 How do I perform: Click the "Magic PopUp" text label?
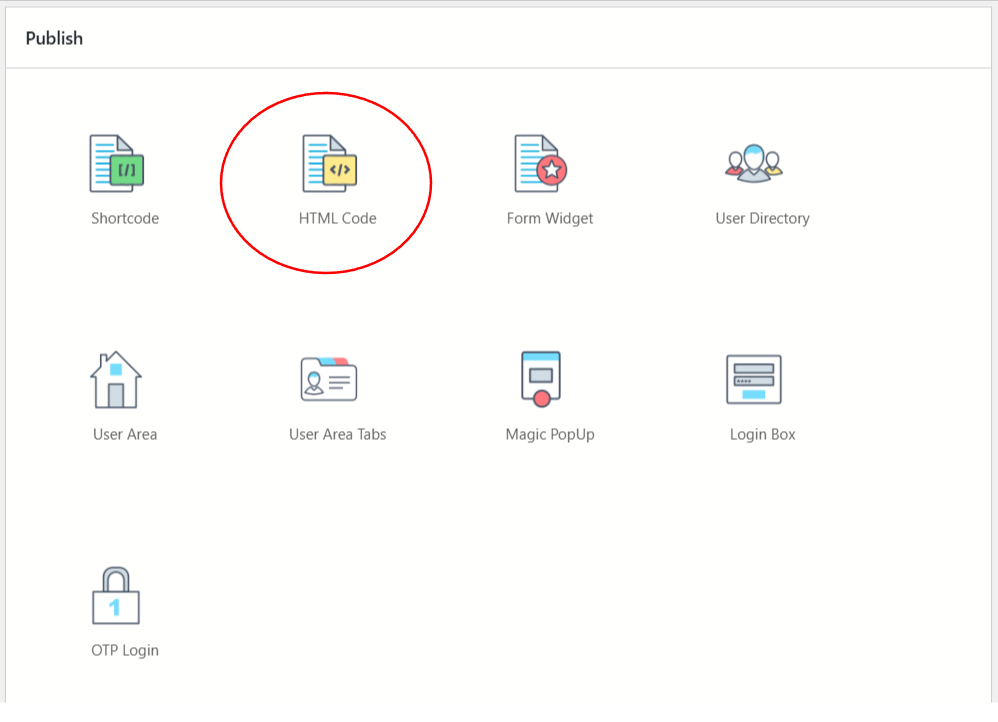pos(550,434)
